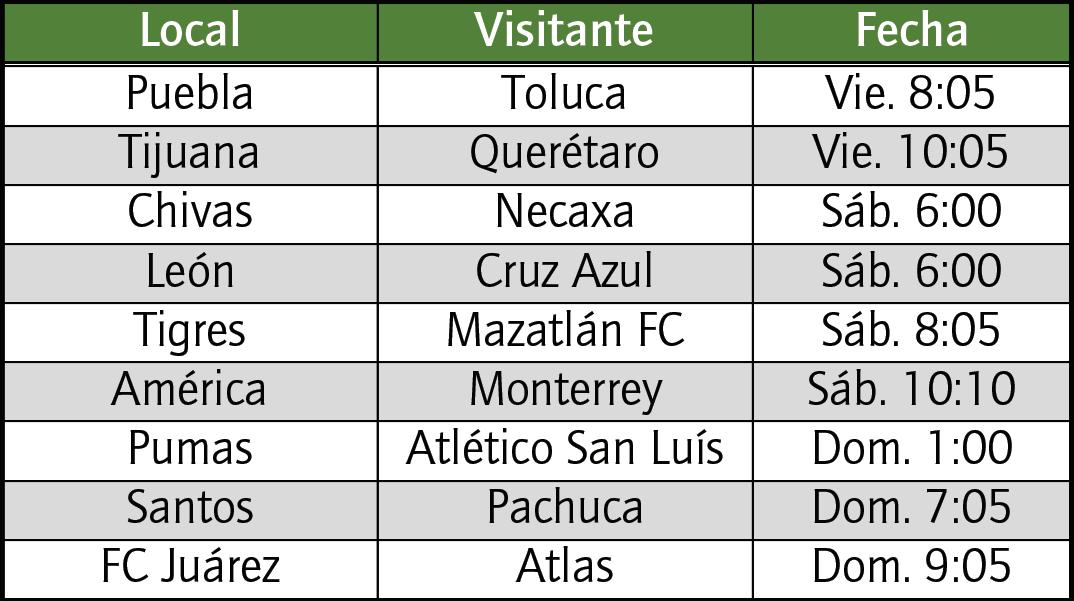Select the Toluca cell
This screenshot has width=1074, height=601.
click(565, 95)
